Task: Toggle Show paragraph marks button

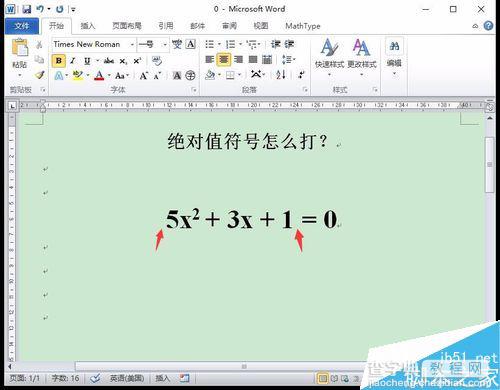Action: click(x=301, y=75)
